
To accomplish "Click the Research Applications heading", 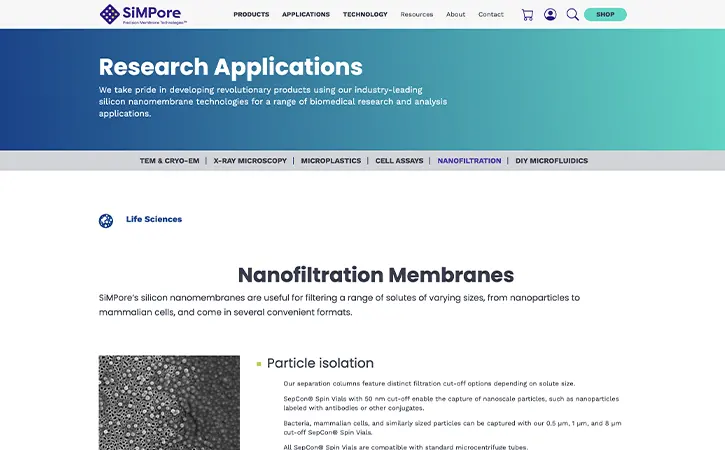I will pos(230,67).
